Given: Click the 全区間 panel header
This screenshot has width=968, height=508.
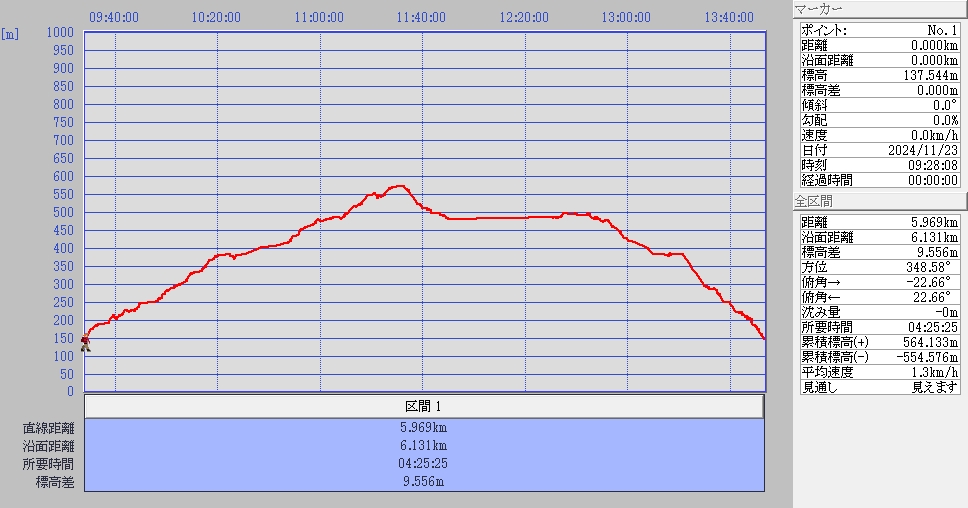Looking at the screenshot, I should click(x=880, y=201).
